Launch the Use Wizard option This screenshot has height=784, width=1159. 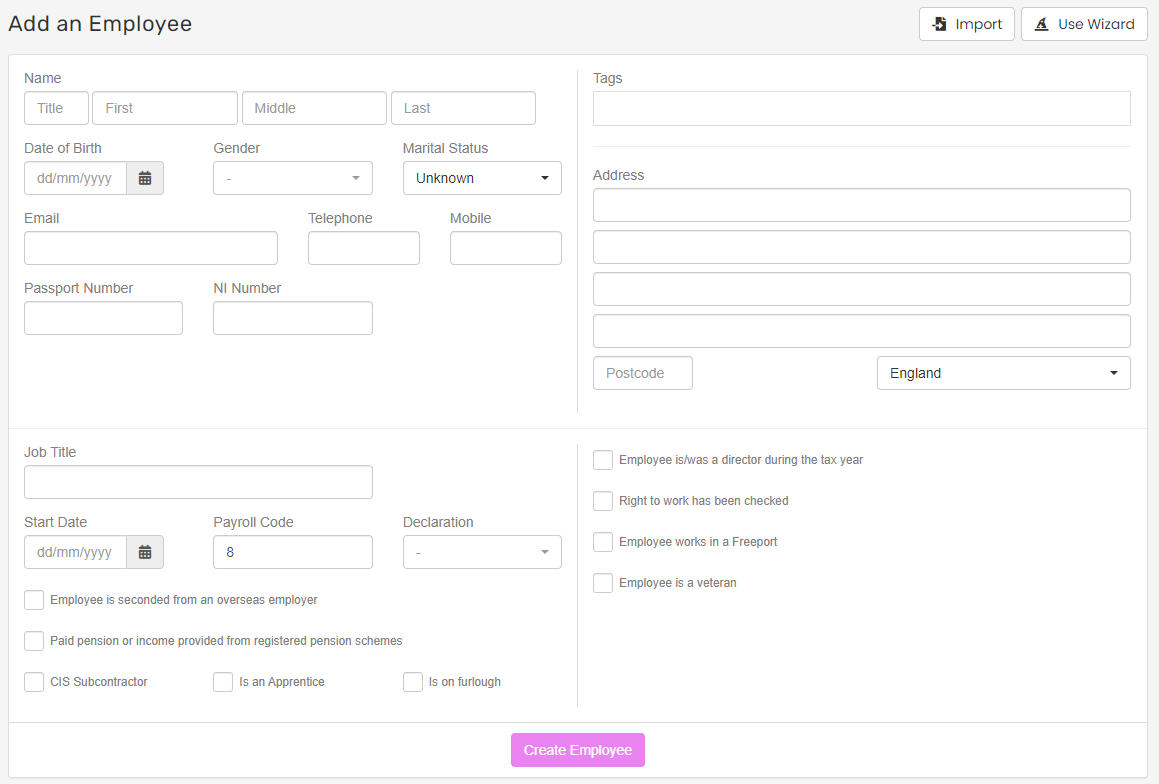click(x=1084, y=24)
